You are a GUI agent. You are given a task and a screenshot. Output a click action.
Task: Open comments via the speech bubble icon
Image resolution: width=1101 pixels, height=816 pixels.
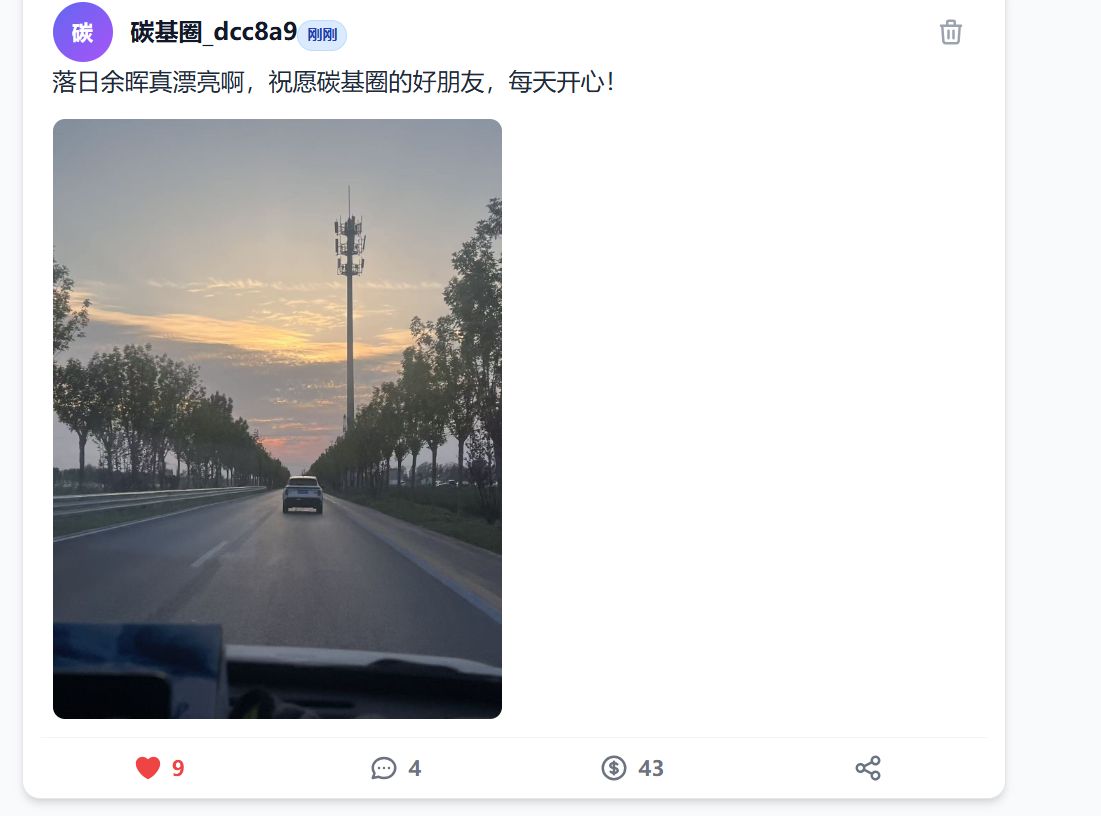click(383, 768)
